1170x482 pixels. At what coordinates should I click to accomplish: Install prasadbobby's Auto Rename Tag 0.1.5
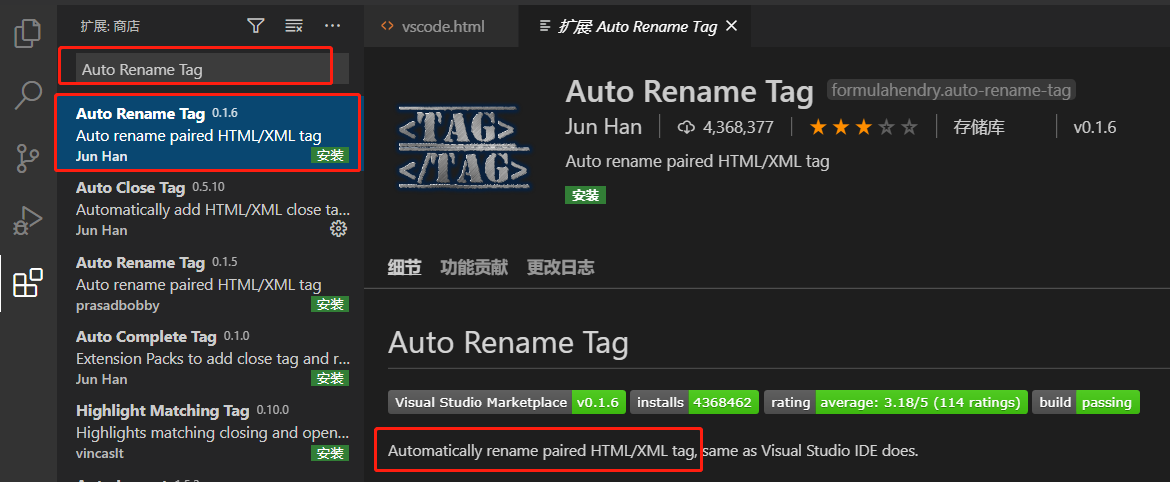(330, 304)
